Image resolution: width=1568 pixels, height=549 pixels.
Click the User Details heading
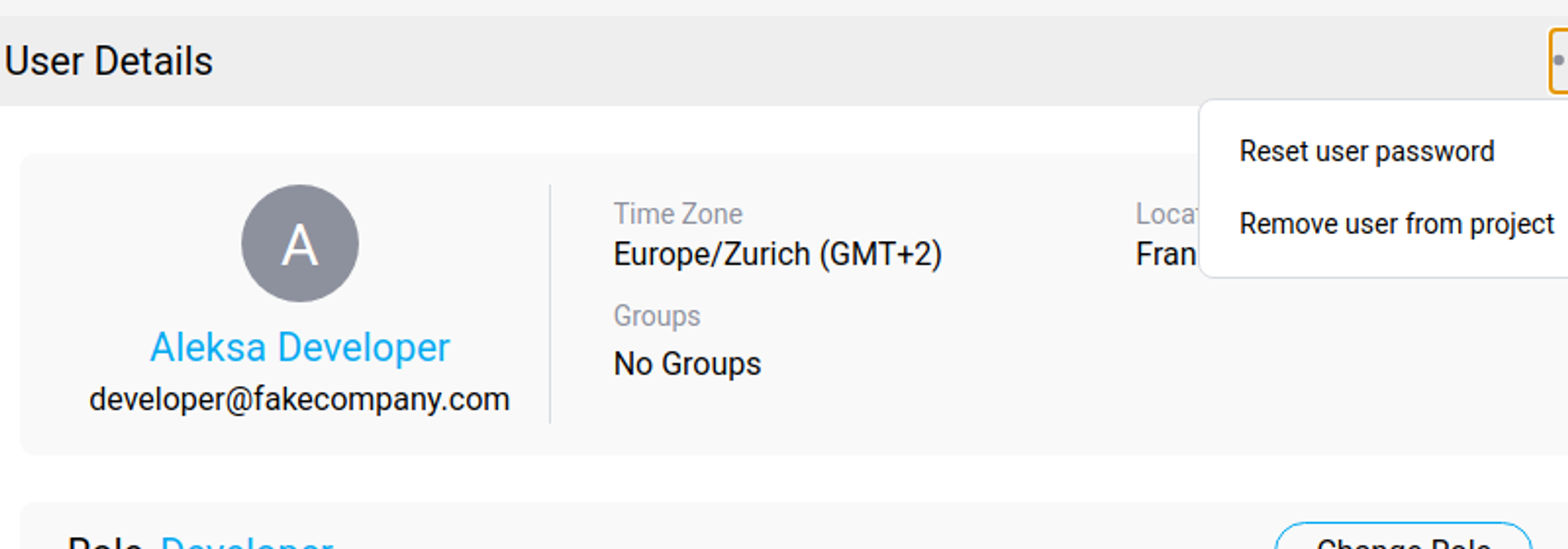click(x=108, y=61)
